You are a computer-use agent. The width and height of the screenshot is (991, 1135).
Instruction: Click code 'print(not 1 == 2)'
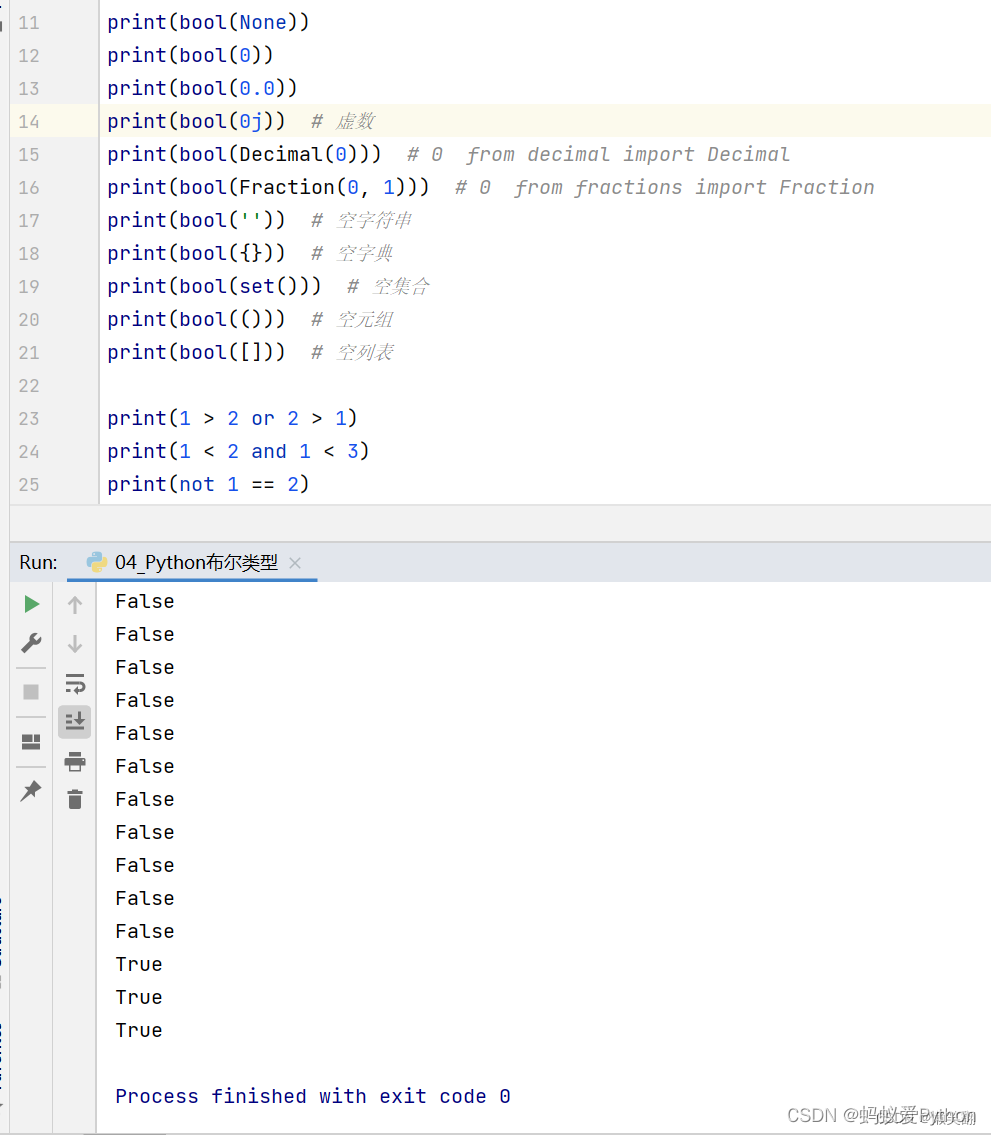[208, 484]
